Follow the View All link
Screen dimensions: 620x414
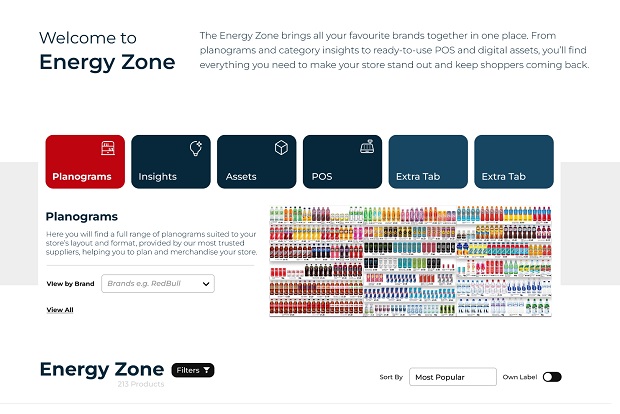tap(60, 310)
